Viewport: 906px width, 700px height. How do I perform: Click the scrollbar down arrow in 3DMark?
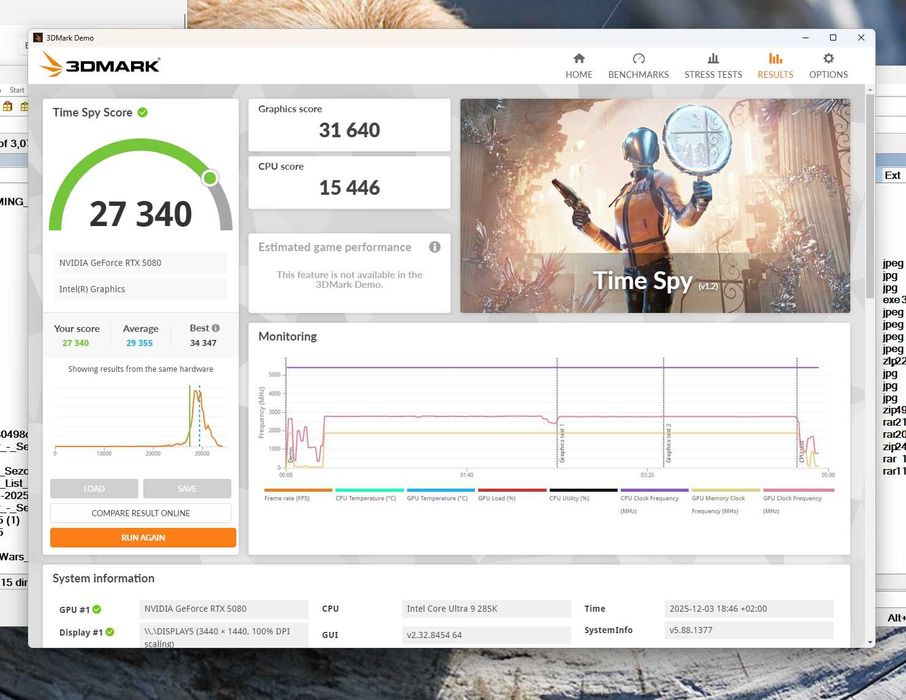870,642
